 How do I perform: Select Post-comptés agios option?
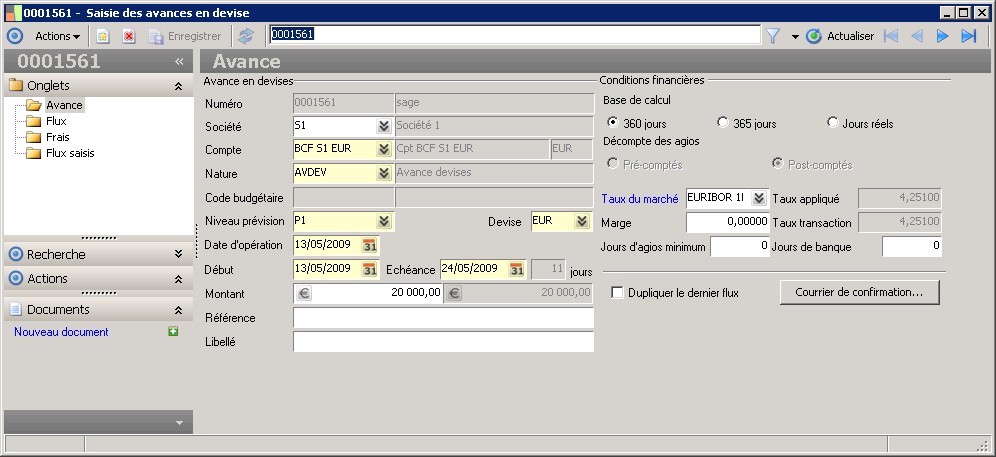pos(777,164)
